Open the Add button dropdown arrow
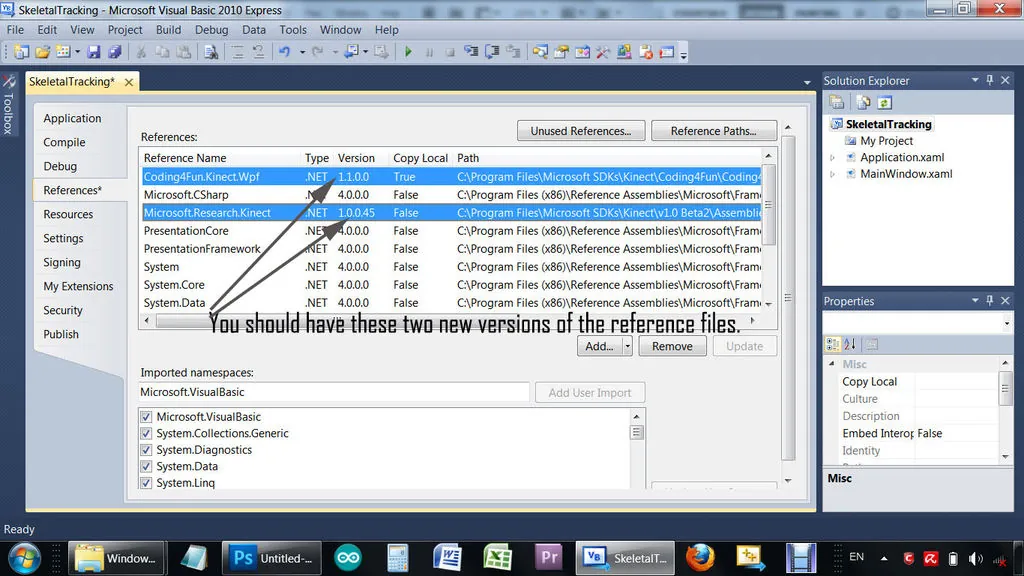The height and width of the screenshot is (576, 1024). coord(627,346)
